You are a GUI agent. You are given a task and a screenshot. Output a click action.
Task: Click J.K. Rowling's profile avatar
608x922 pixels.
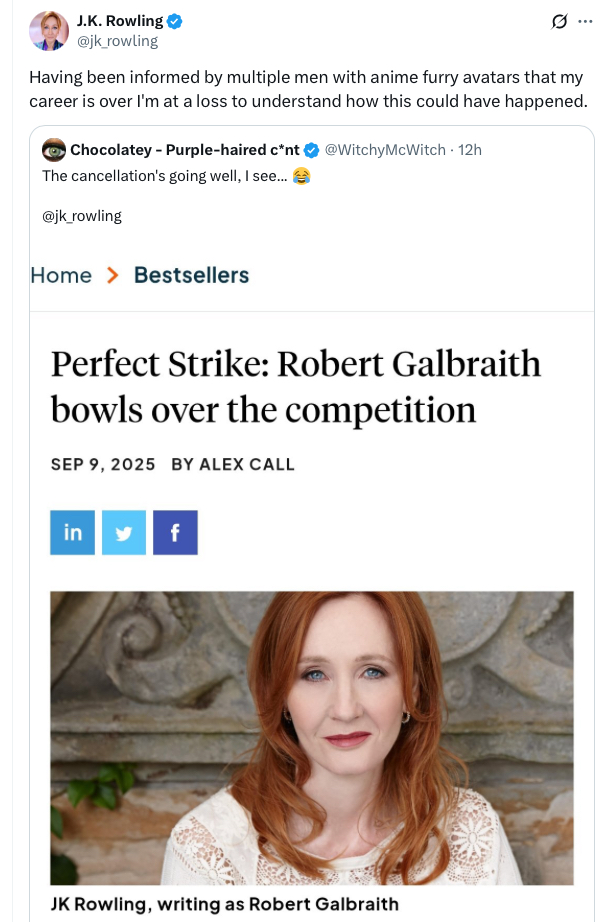tap(48, 30)
